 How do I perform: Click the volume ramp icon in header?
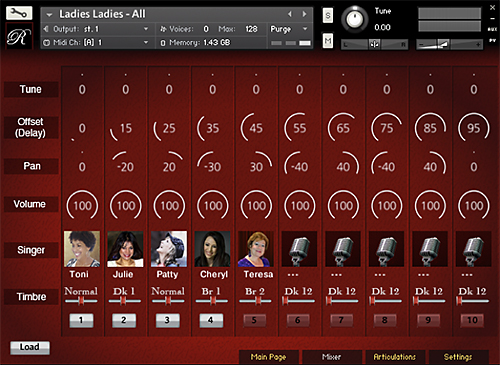(443, 44)
